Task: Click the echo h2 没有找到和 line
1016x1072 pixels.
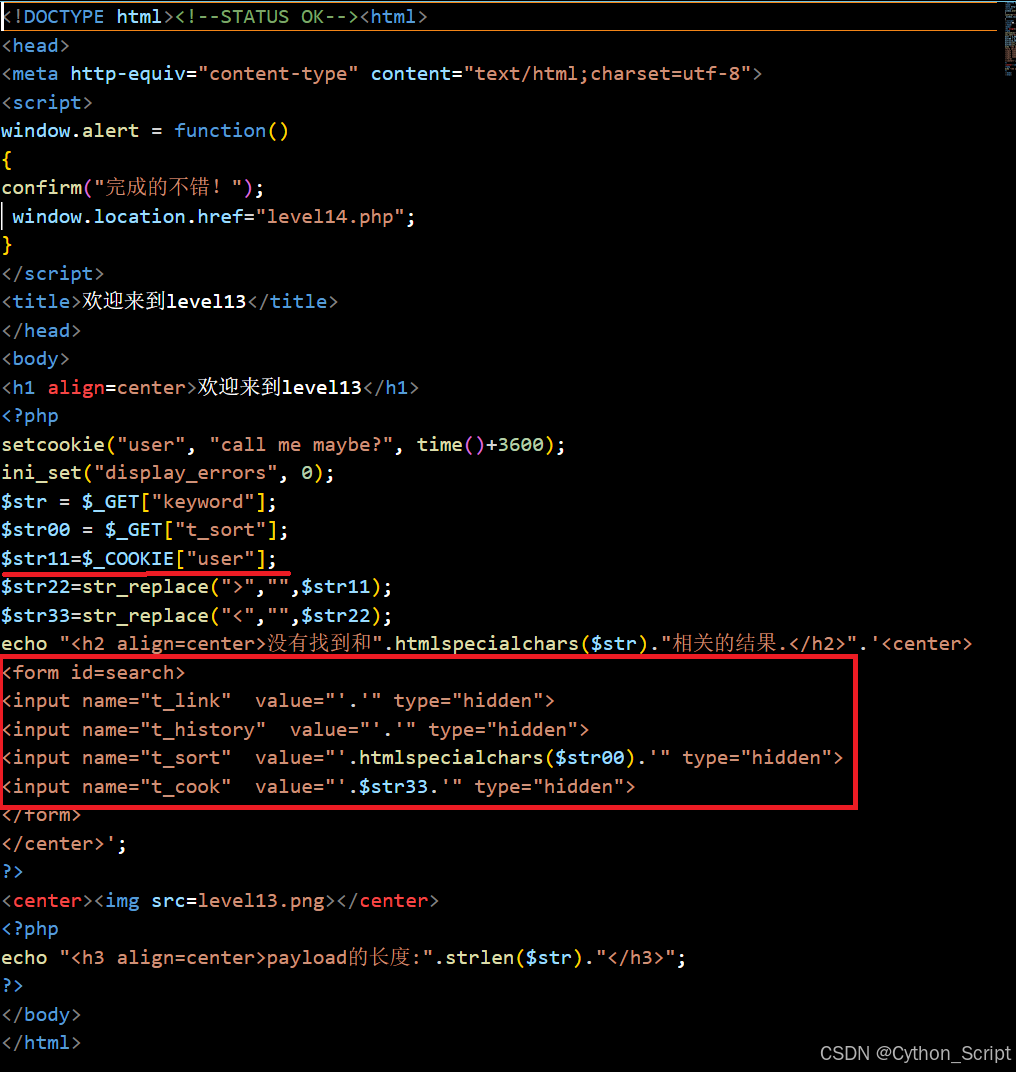Action: (x=487, y=644)
